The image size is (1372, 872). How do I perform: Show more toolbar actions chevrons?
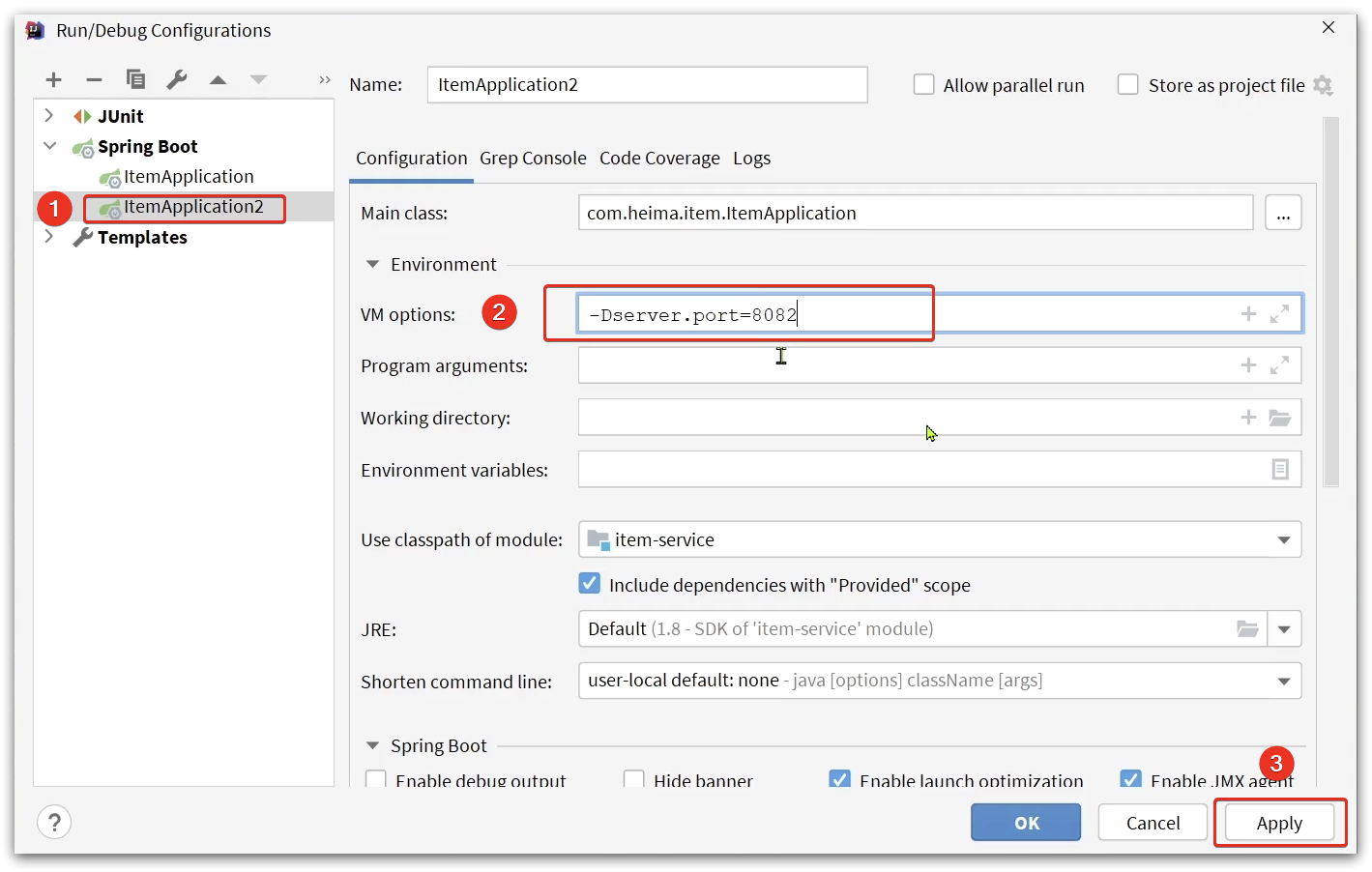[x=325, y=80]
